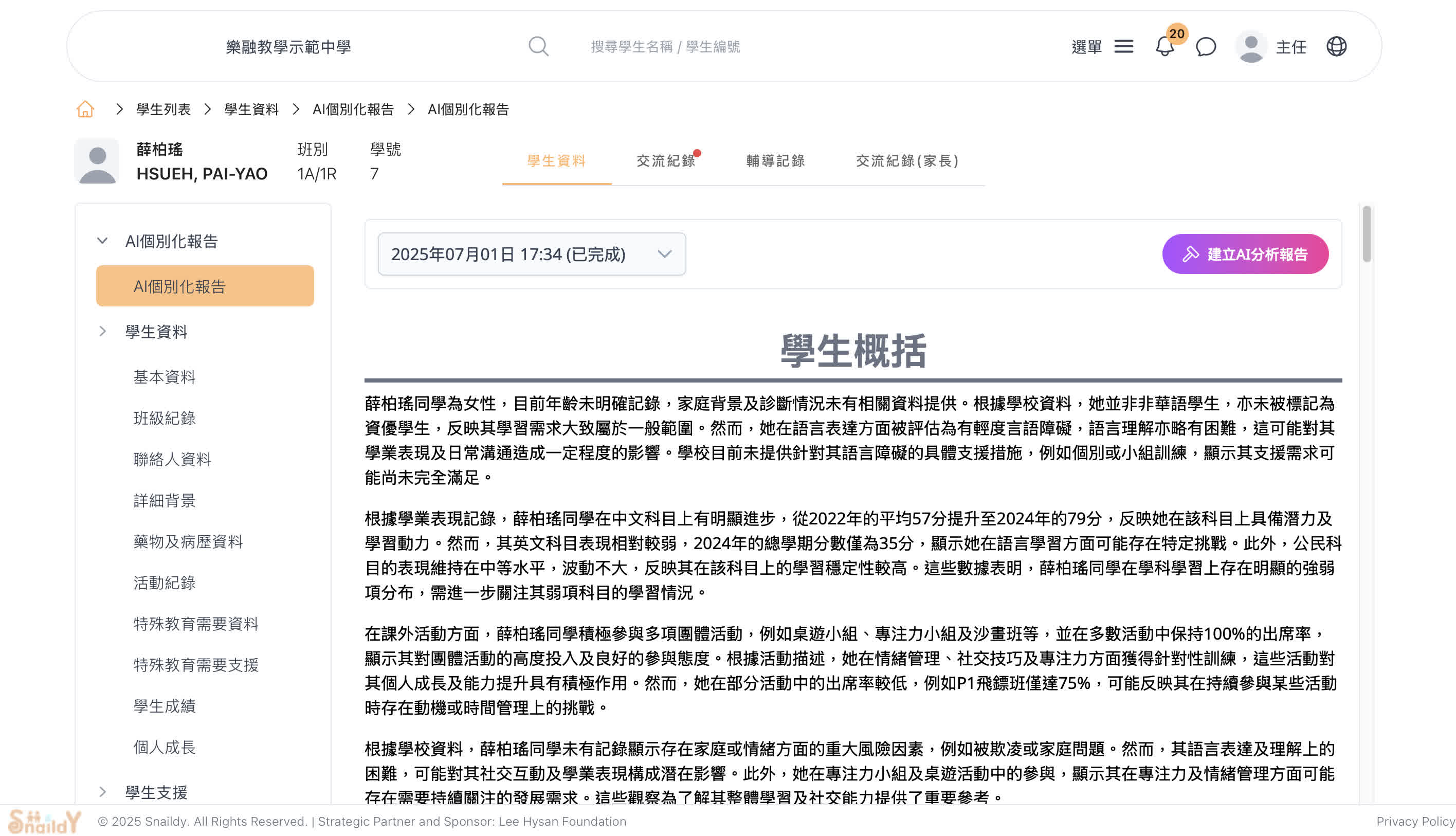Click the search magnifier icon
The image size is (1456, 836).
(538, 46)
